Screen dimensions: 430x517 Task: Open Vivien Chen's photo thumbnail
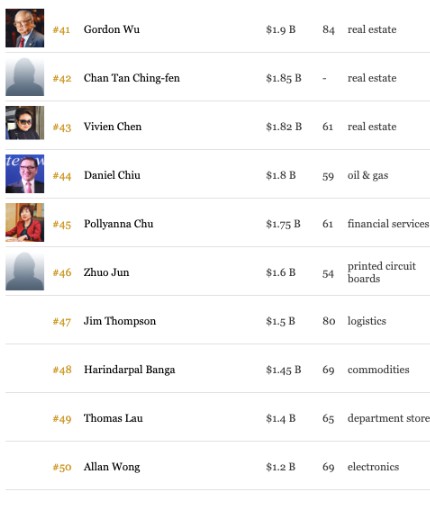[25, 123]
